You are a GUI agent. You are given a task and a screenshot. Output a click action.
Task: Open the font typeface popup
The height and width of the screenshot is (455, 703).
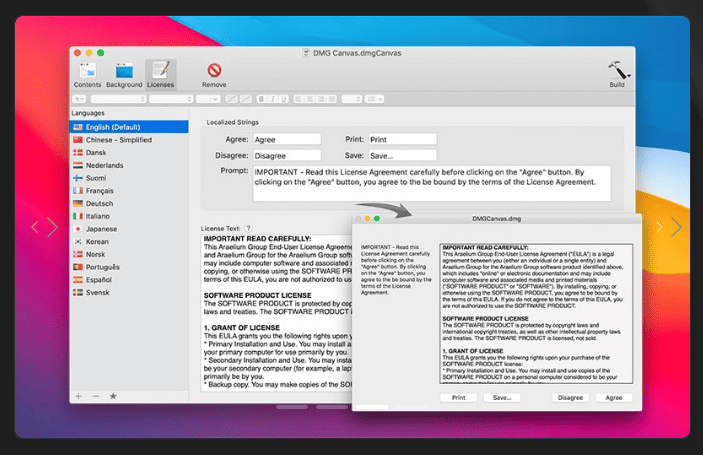tap(171, 99)
